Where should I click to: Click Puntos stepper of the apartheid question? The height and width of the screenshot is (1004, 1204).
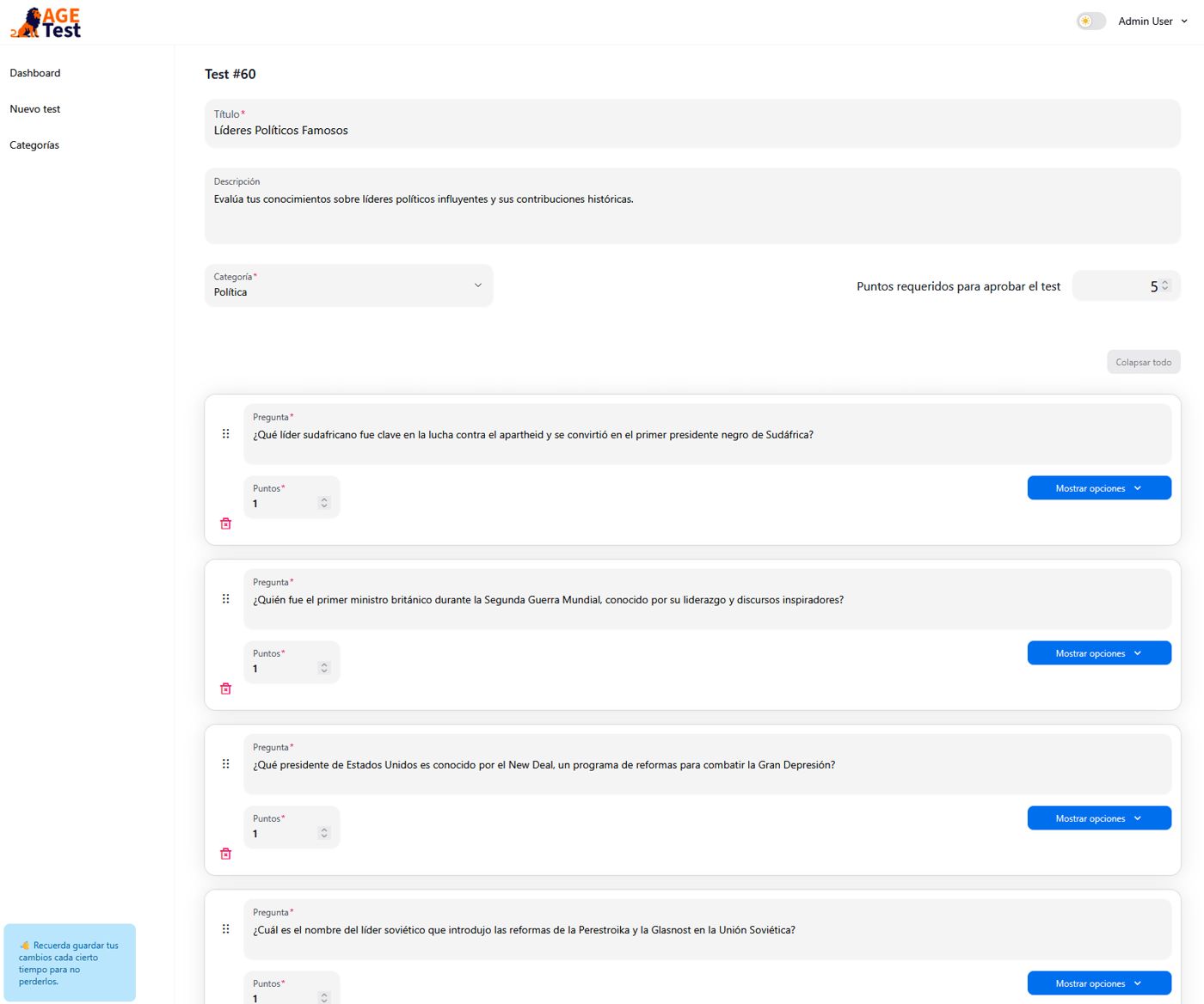pos(324,503)
